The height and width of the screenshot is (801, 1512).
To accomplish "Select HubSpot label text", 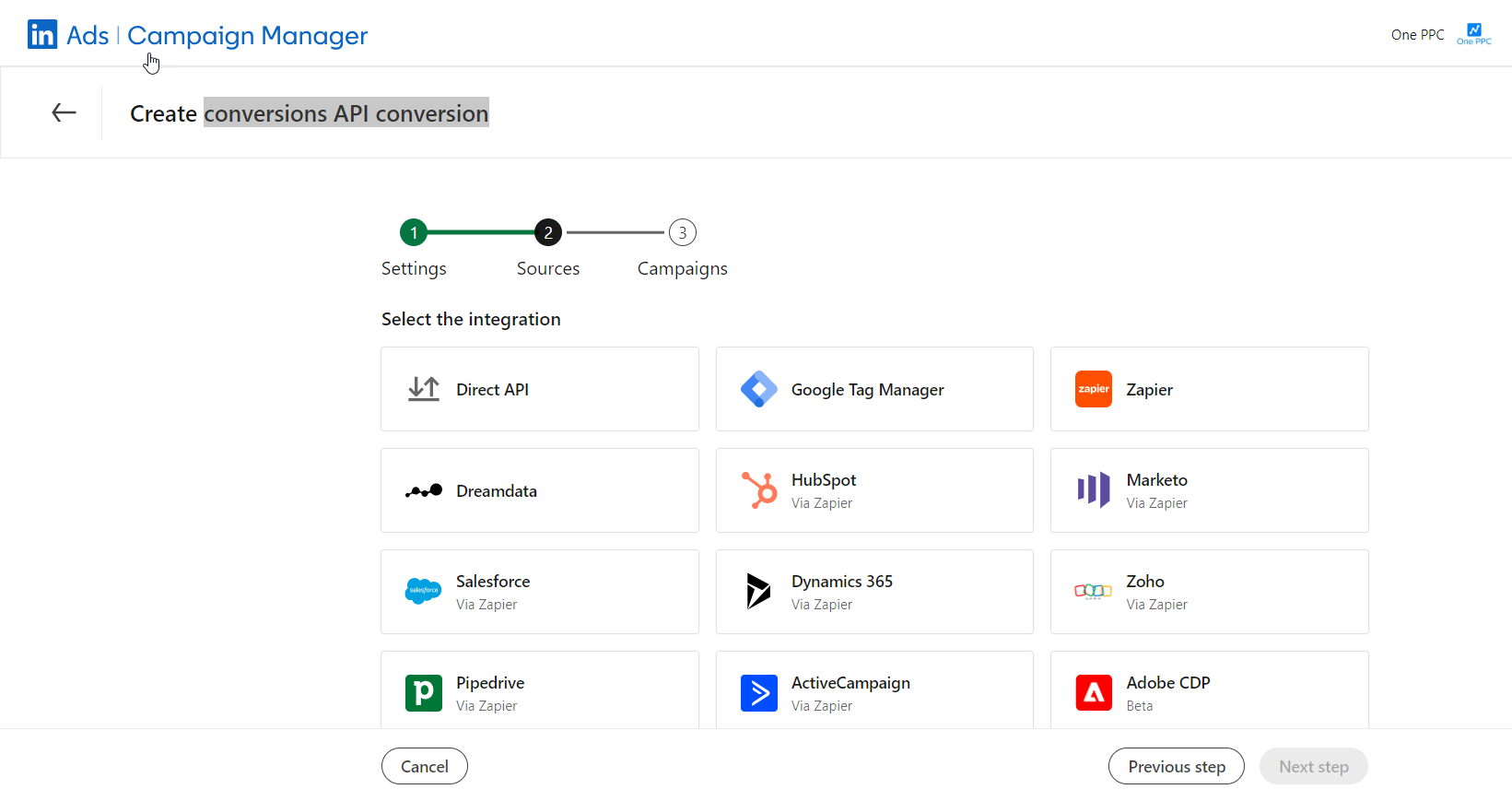I will pyautogui.click(x=824, y=480).
